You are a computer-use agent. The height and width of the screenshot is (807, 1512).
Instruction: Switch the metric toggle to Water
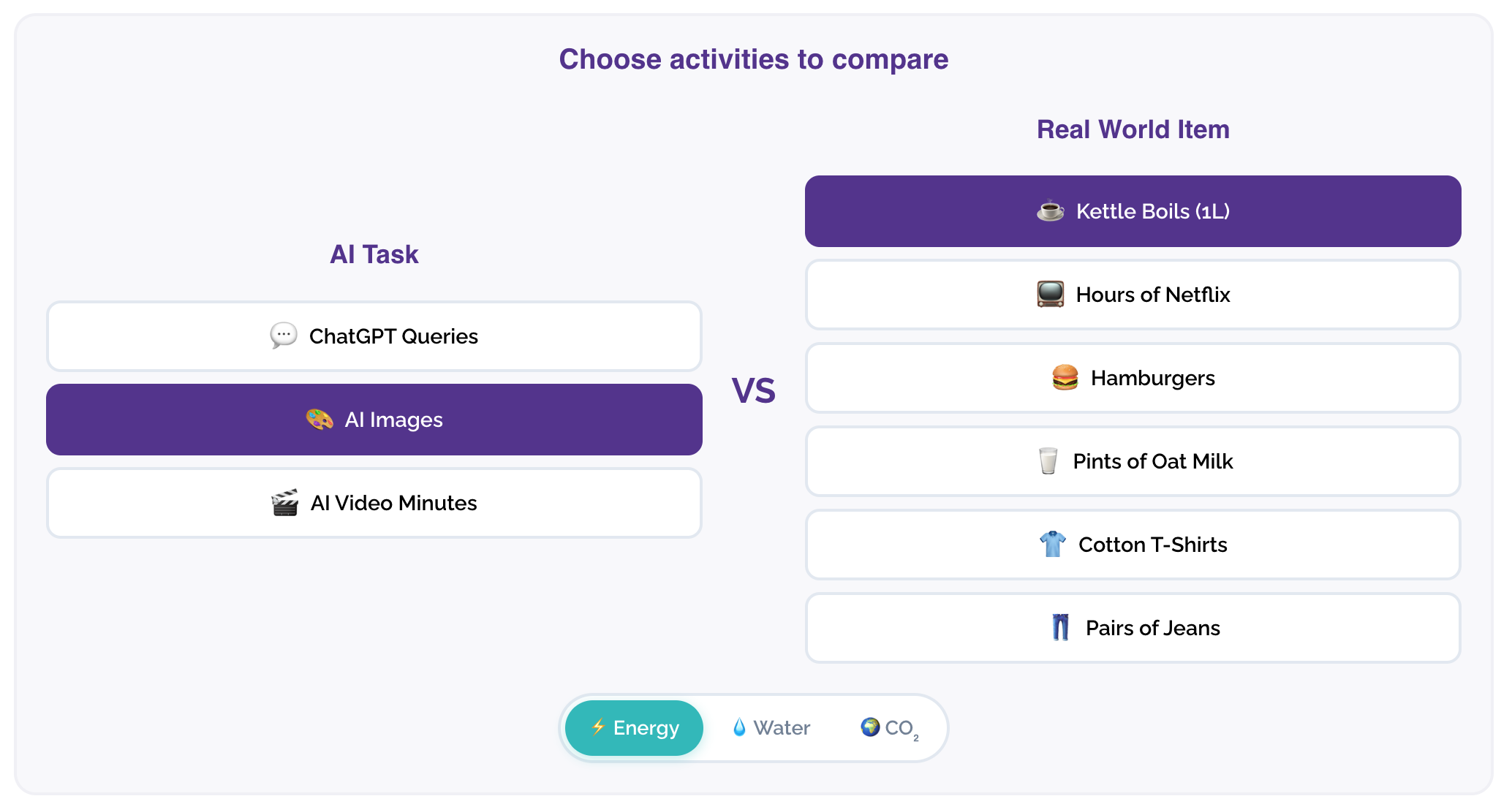point(771,728)
